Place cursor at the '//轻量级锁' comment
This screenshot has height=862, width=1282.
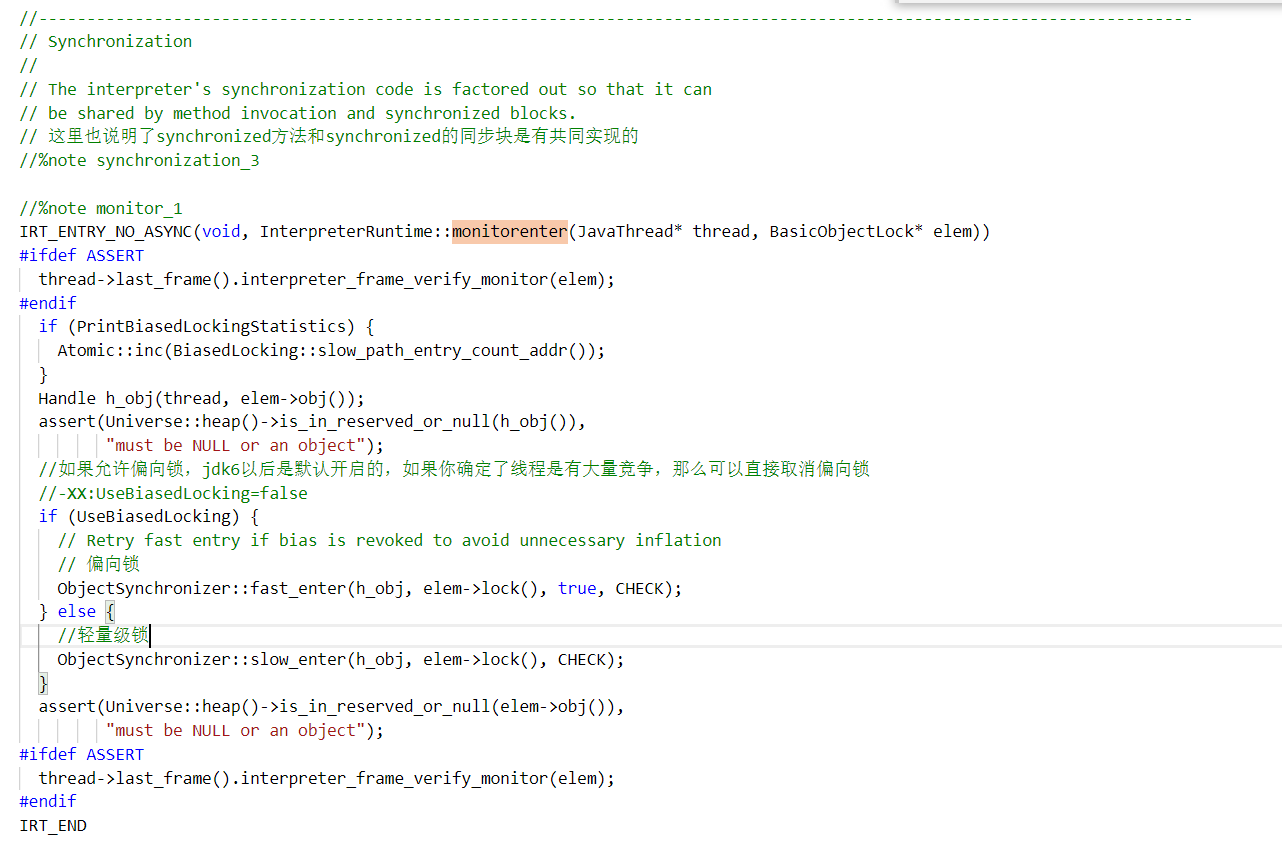point(103,636)
